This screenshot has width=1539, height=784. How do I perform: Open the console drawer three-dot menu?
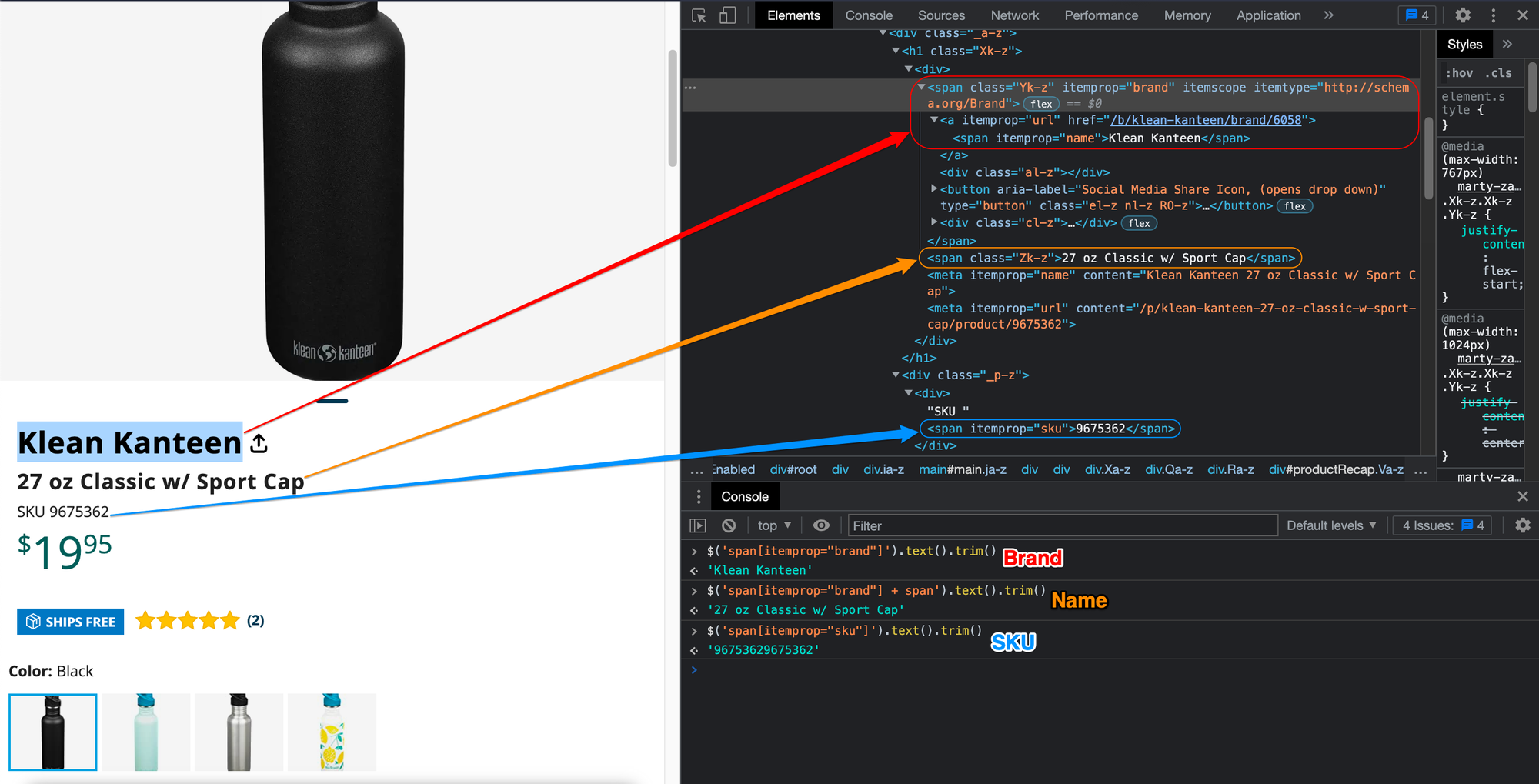point(699,497)
